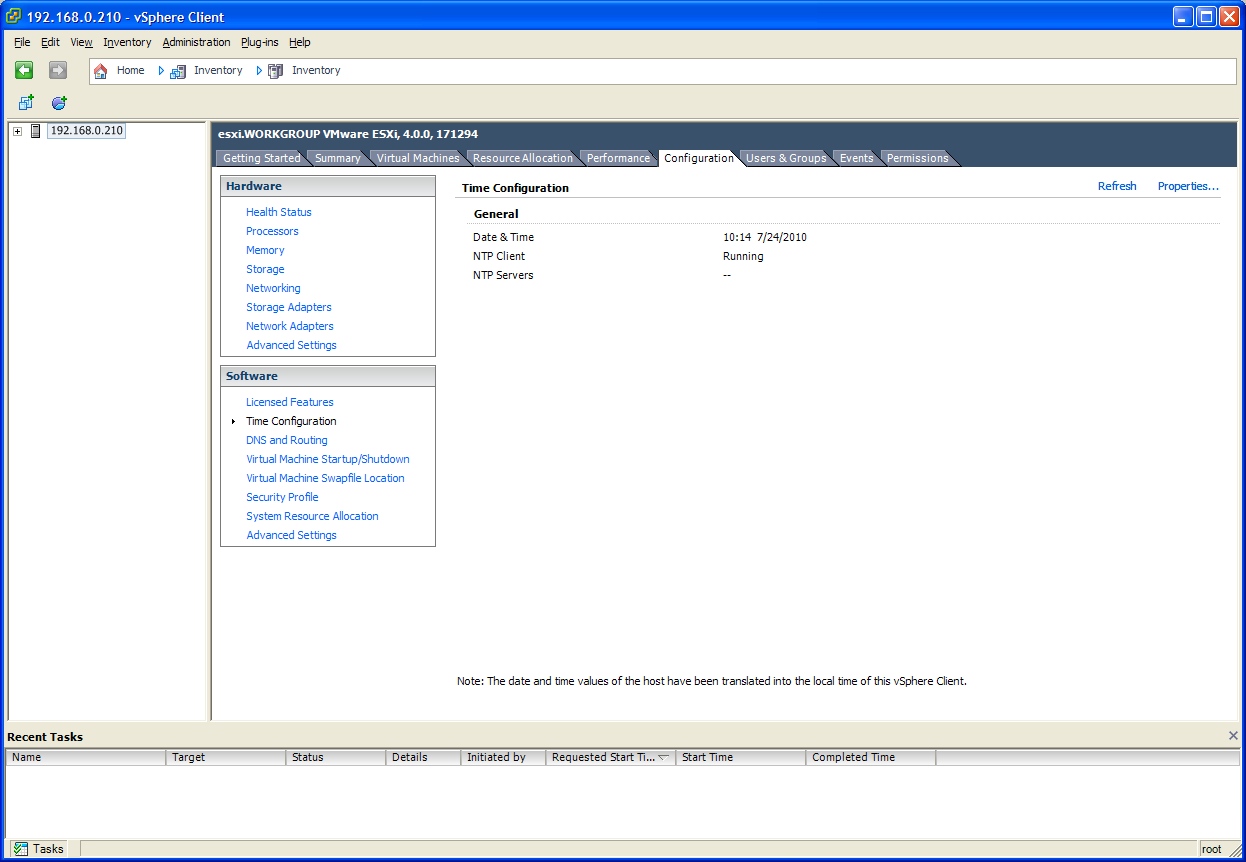This screenshot has height=862, width=1246.
Task: Open Advanced Settings under Software
Action: [x=291, y=535]
